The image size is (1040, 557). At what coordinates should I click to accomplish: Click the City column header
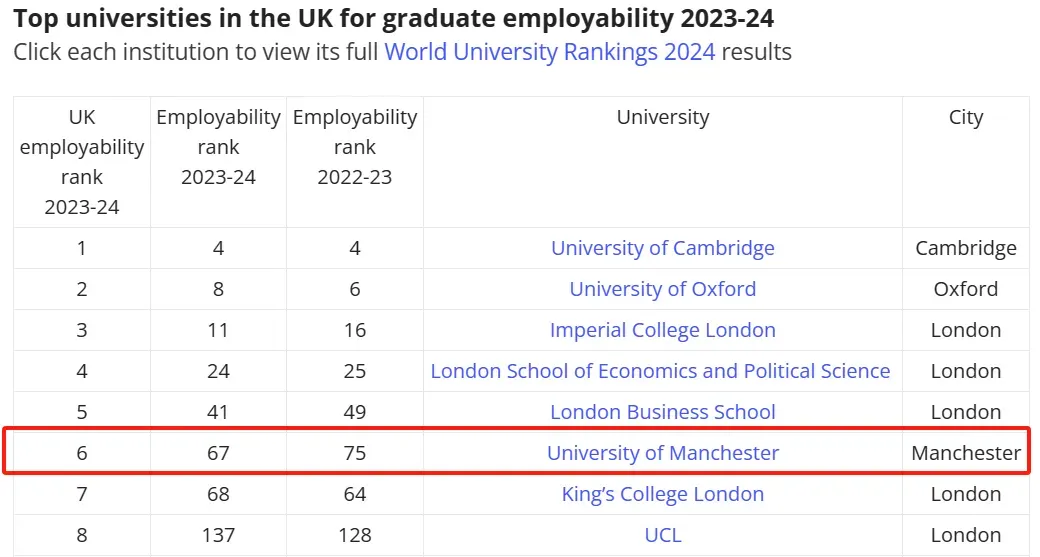point(966,118)
